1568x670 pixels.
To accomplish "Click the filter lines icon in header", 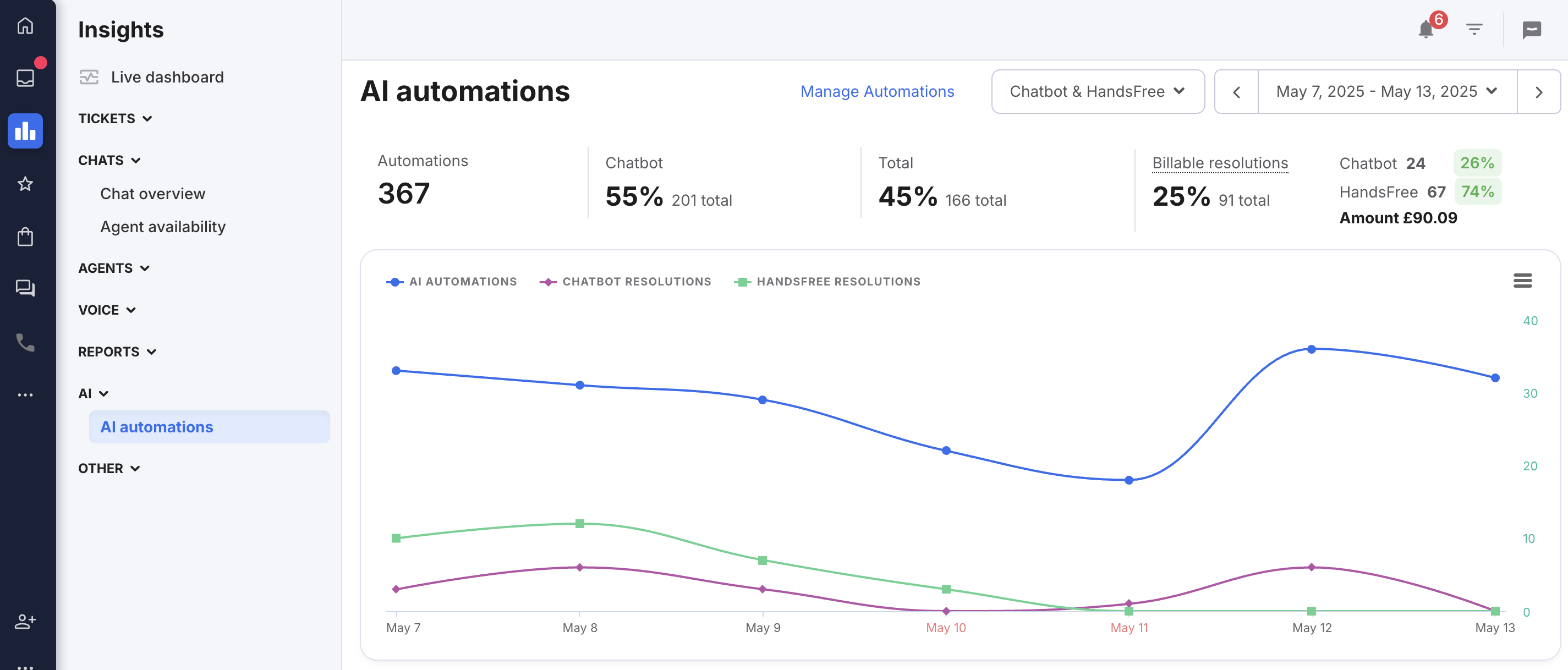I will [x=1474, y=29].
